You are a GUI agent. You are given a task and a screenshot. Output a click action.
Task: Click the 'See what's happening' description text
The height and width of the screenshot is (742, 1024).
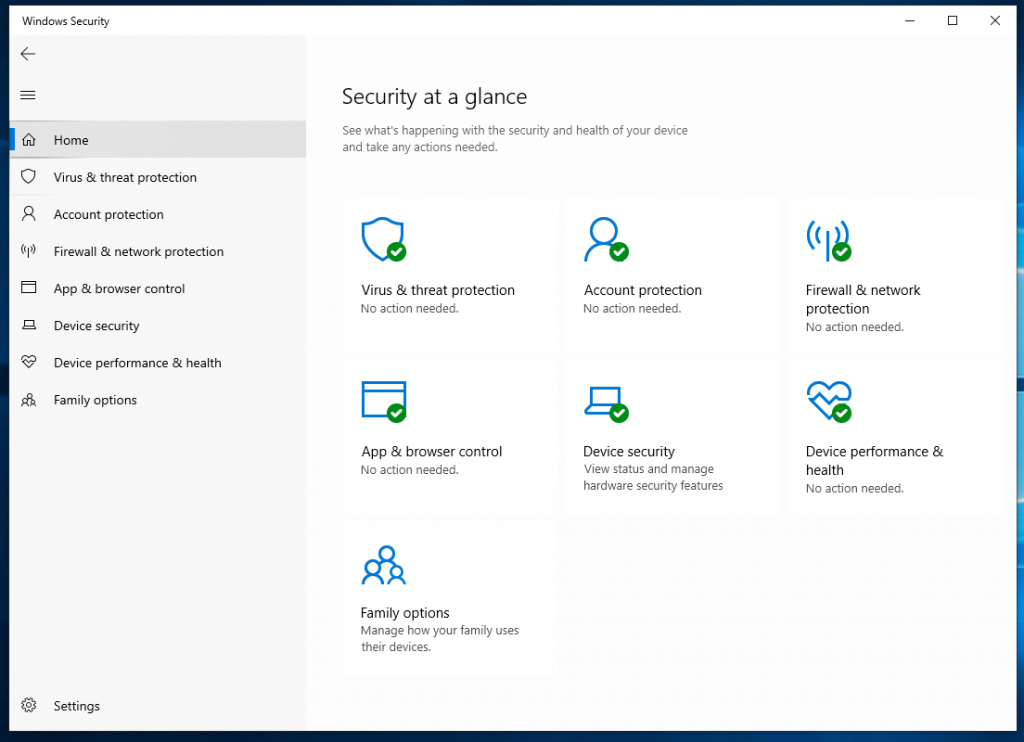tap(515, 138)
